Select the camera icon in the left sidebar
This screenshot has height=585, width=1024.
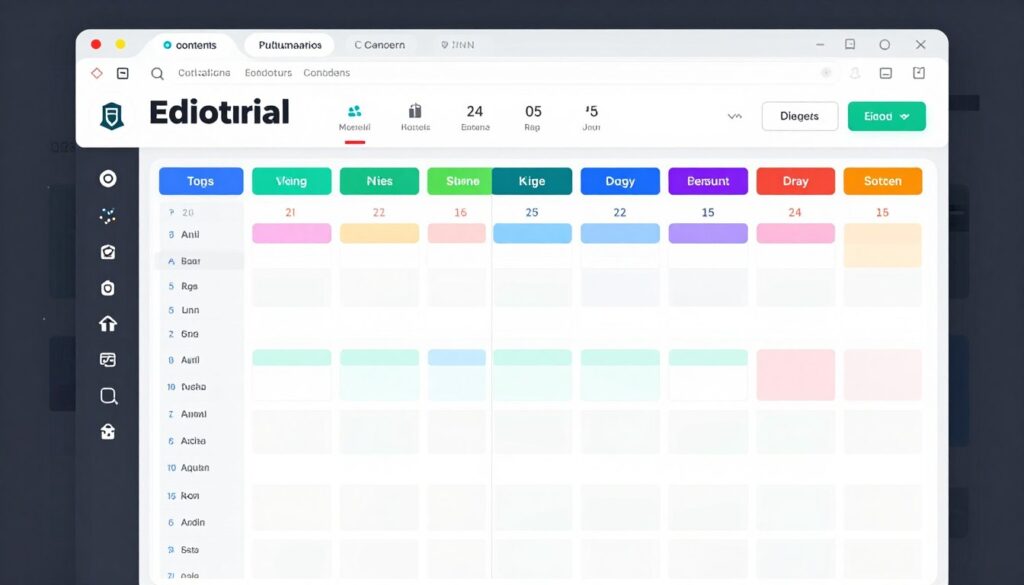(x=108, y=287)
